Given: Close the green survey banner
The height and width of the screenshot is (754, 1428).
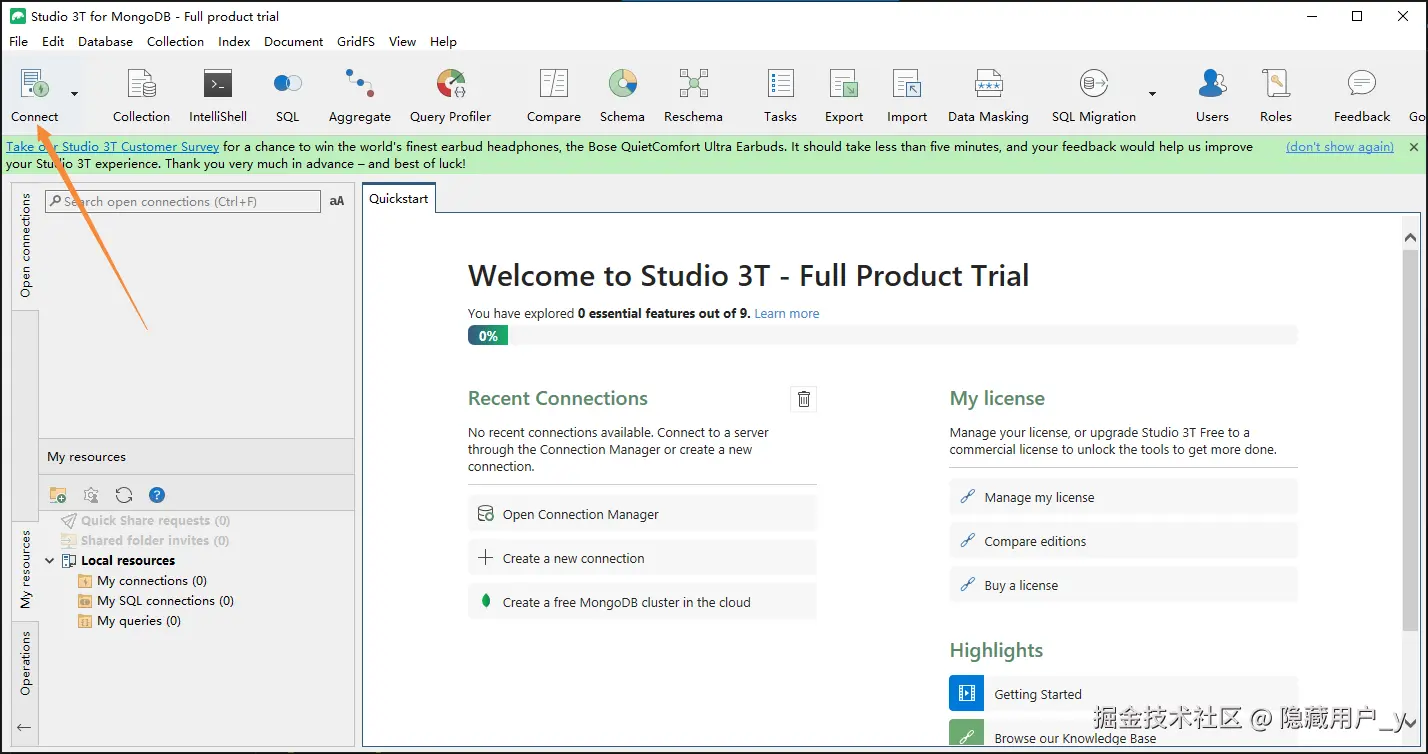Looking at the screenshot, I should point(1414,147).
